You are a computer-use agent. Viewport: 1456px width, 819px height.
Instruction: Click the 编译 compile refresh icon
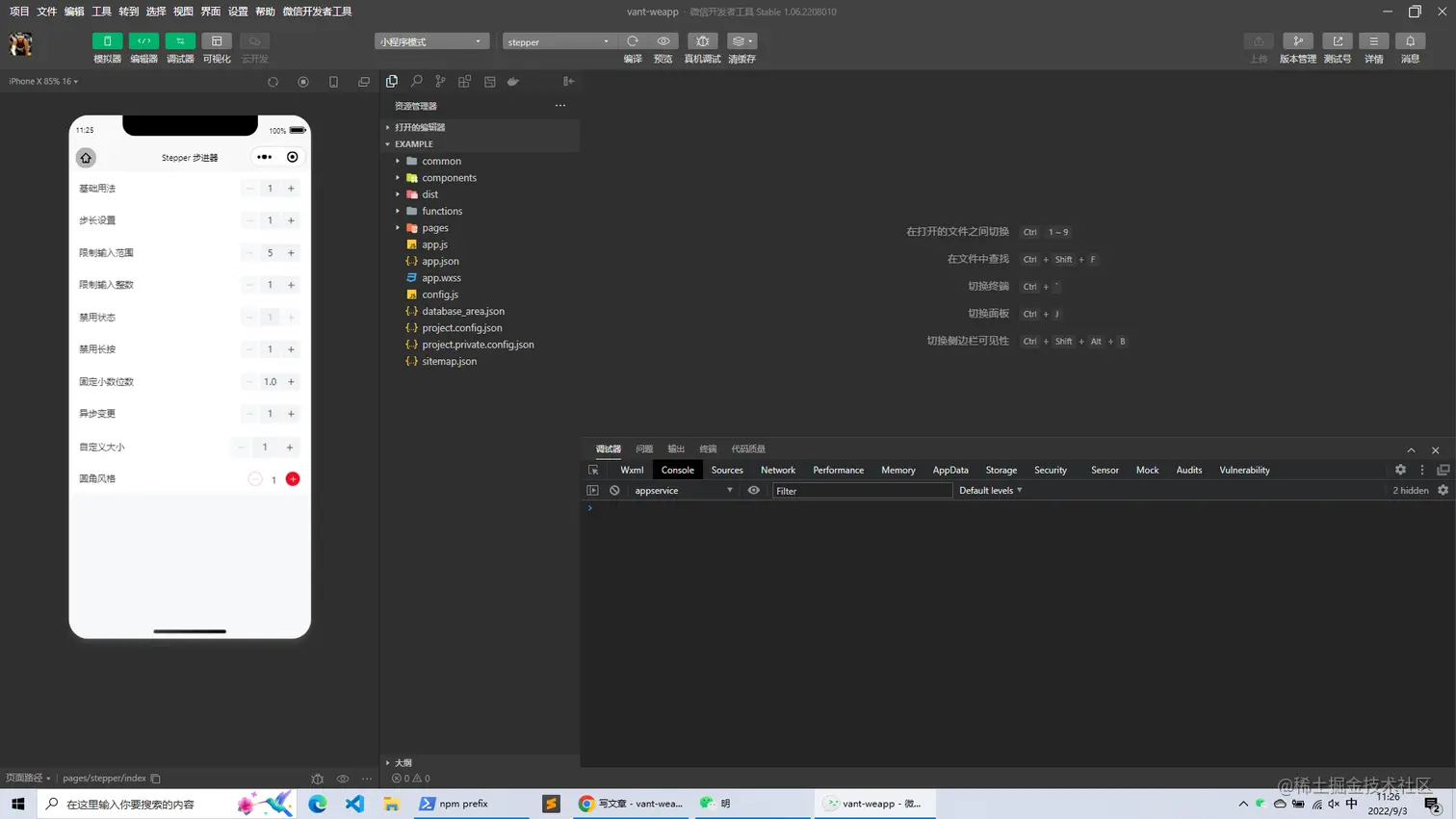point(633,41)
